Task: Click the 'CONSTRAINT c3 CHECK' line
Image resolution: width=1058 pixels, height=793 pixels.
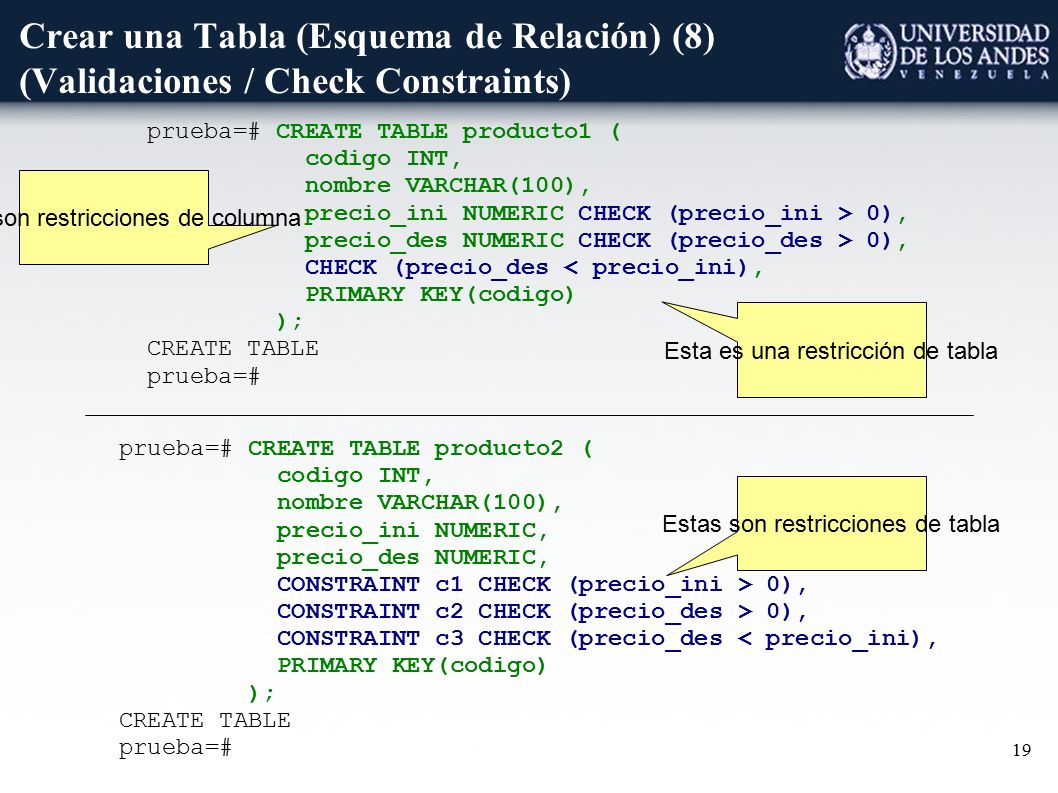Action: pyautogui.click(x=607, y=638)
